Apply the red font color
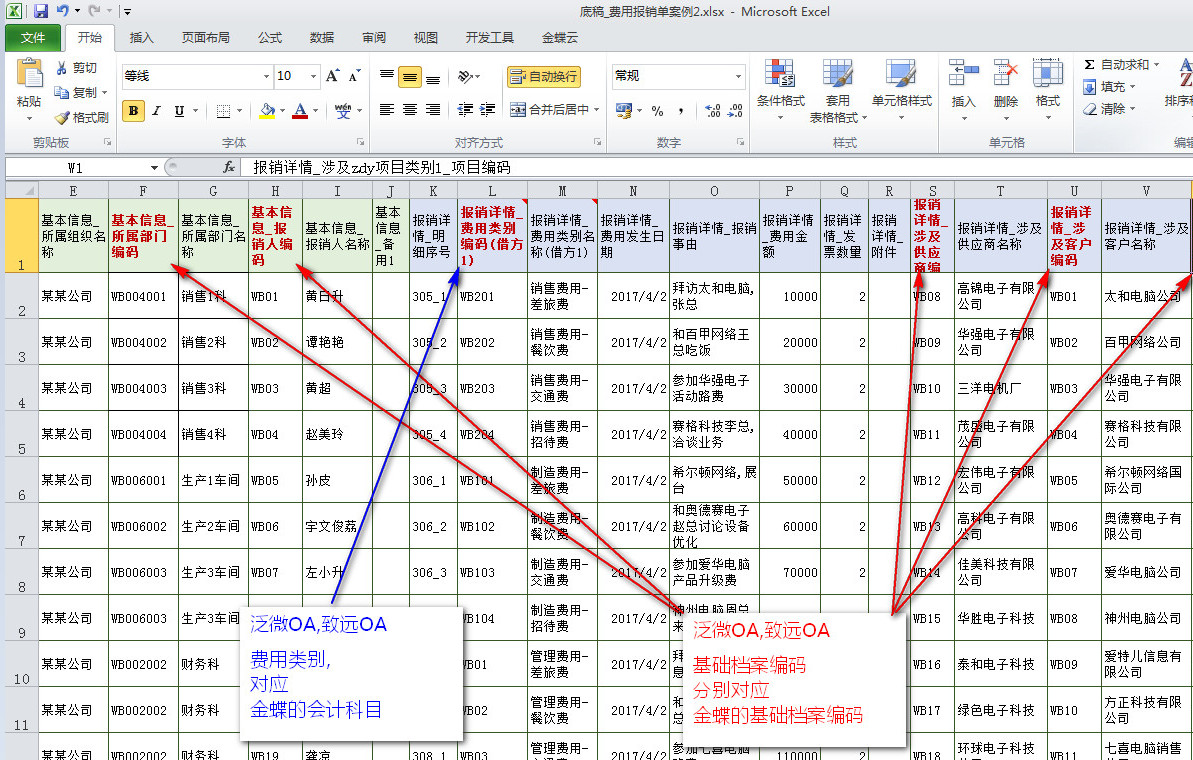This screenshot has width=1193, height=760. pyautogui.click(x=301, y=111)
